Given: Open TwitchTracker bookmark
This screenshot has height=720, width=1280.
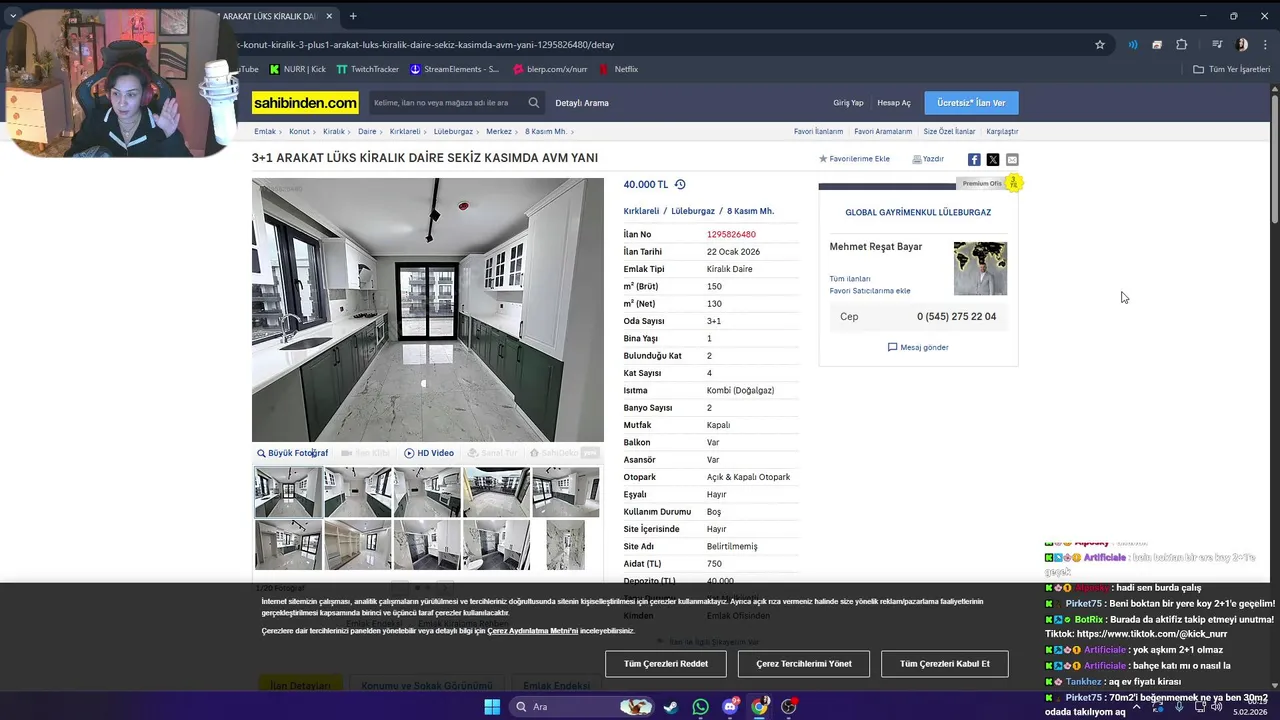Looking at the screenshot, I should tap(368, 70).
